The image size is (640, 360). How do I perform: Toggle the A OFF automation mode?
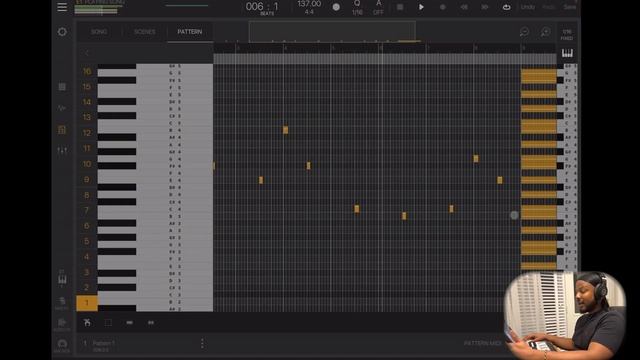pos(378,7)
